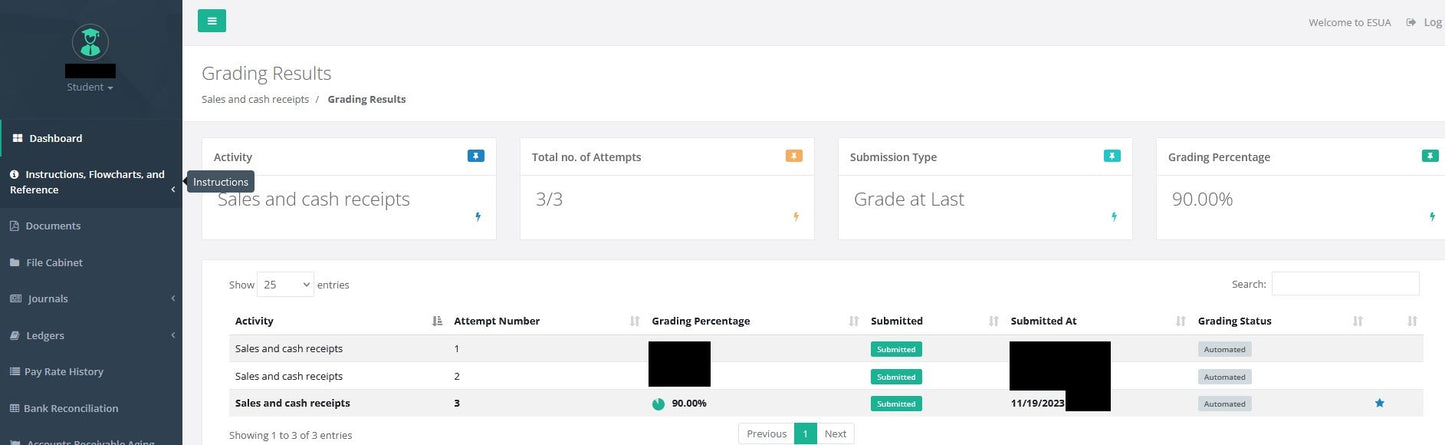
Task: Click the Bank Reconciliation icon
Action: [x=15, y=408]
